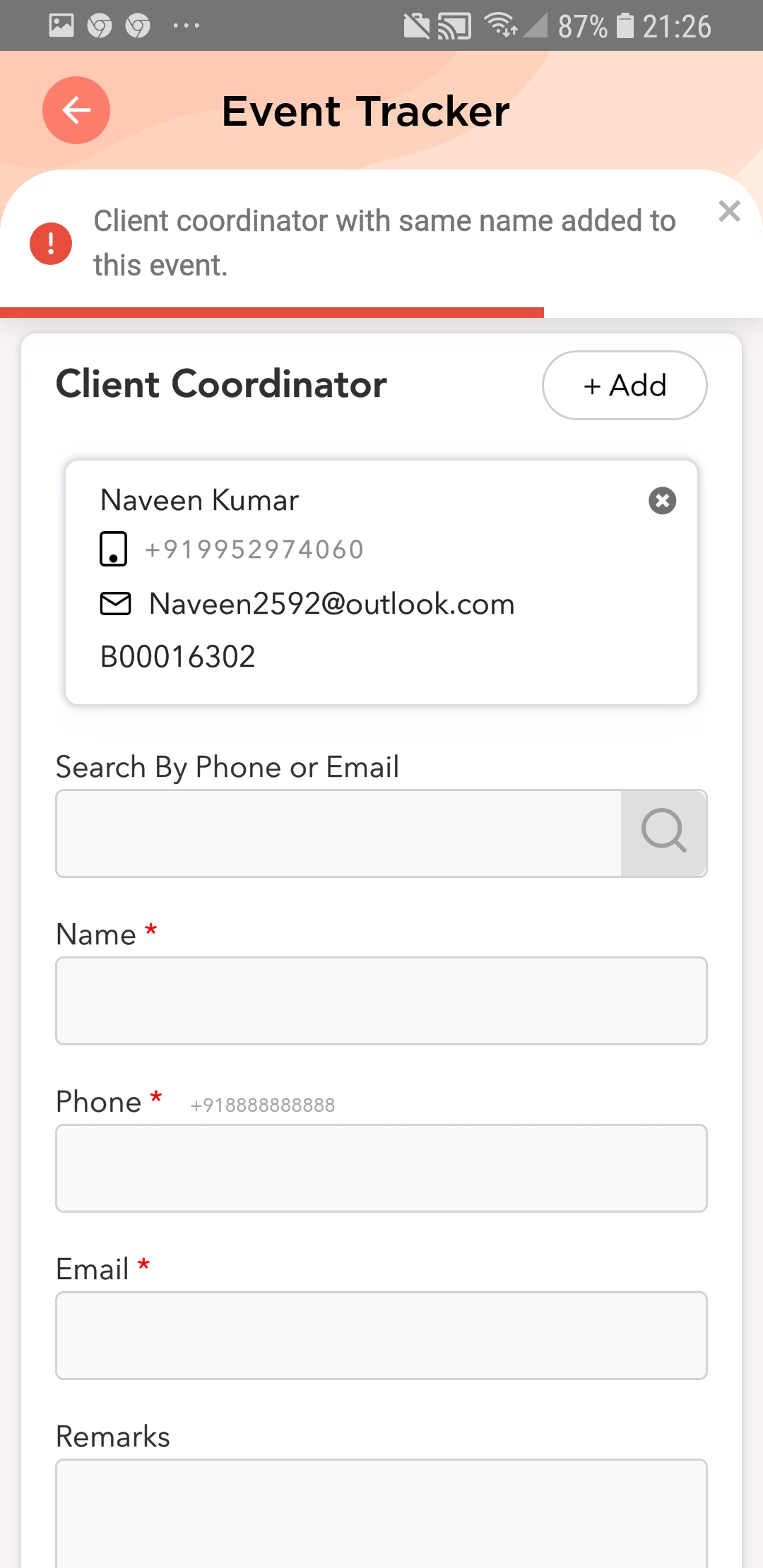Viewport: 763px width, 1568px height.
Task: Tap phone number +919952974060
Action: coord(254,550)
